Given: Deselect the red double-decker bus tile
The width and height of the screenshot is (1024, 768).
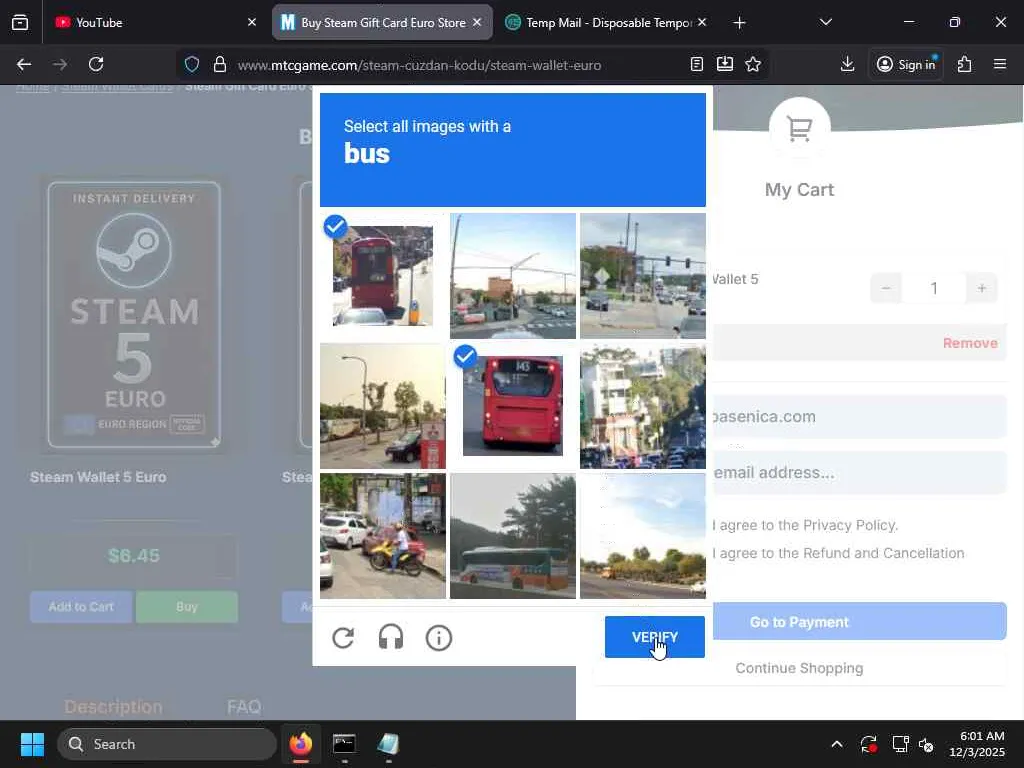Looking at the screenshot, I should tap(383, 276).
